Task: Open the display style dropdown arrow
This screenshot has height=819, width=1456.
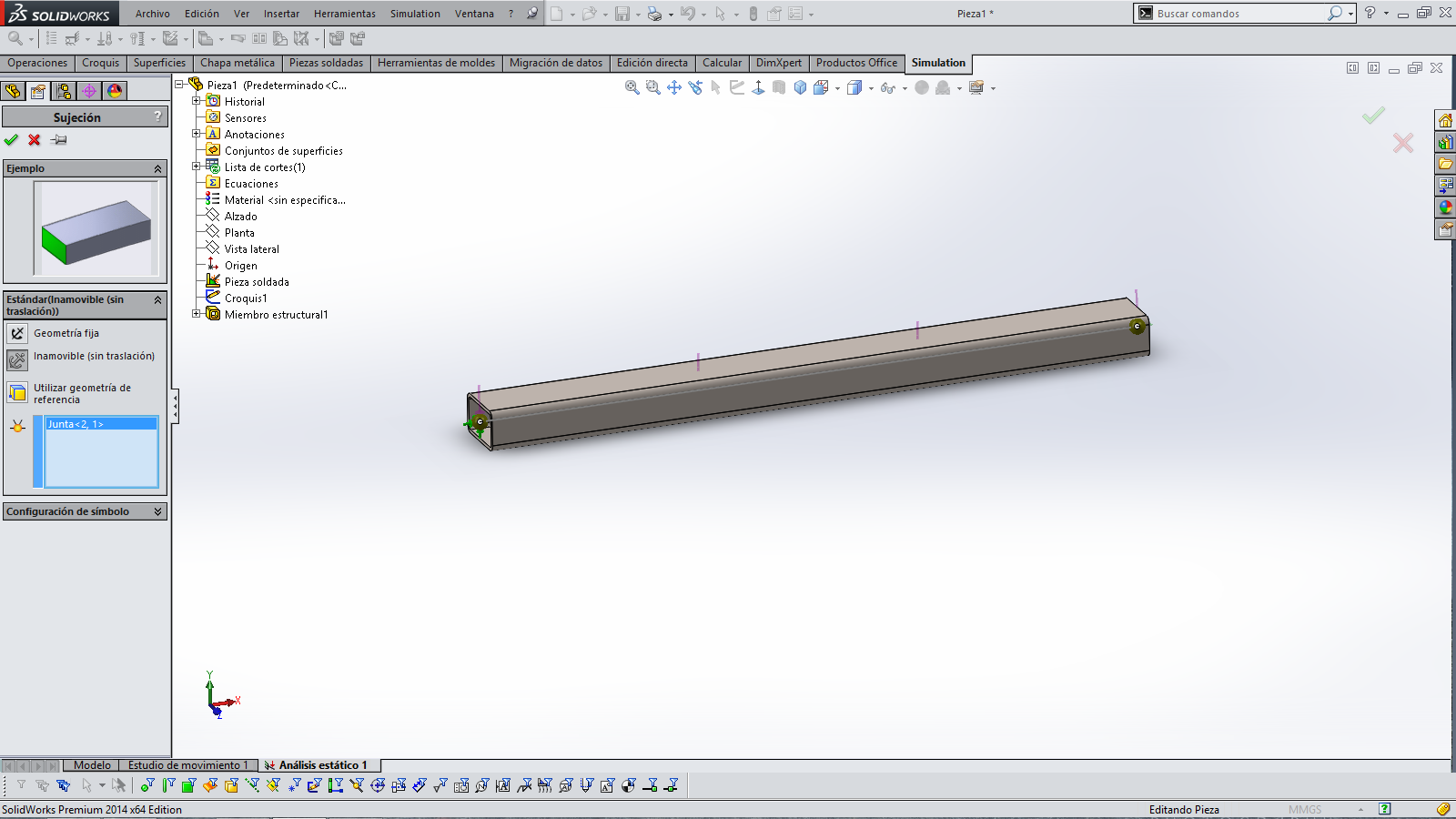Action: point(871,89)
